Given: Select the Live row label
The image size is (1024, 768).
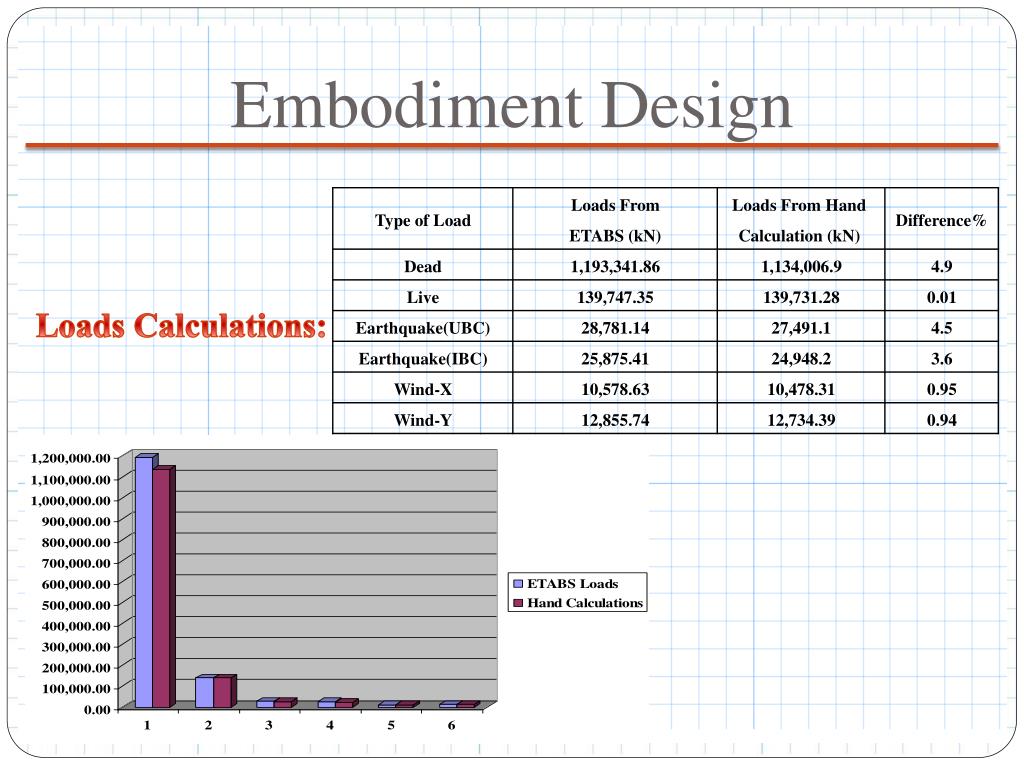Looking at the screenshot, I should pyautogui.click(x=423, y=297).
